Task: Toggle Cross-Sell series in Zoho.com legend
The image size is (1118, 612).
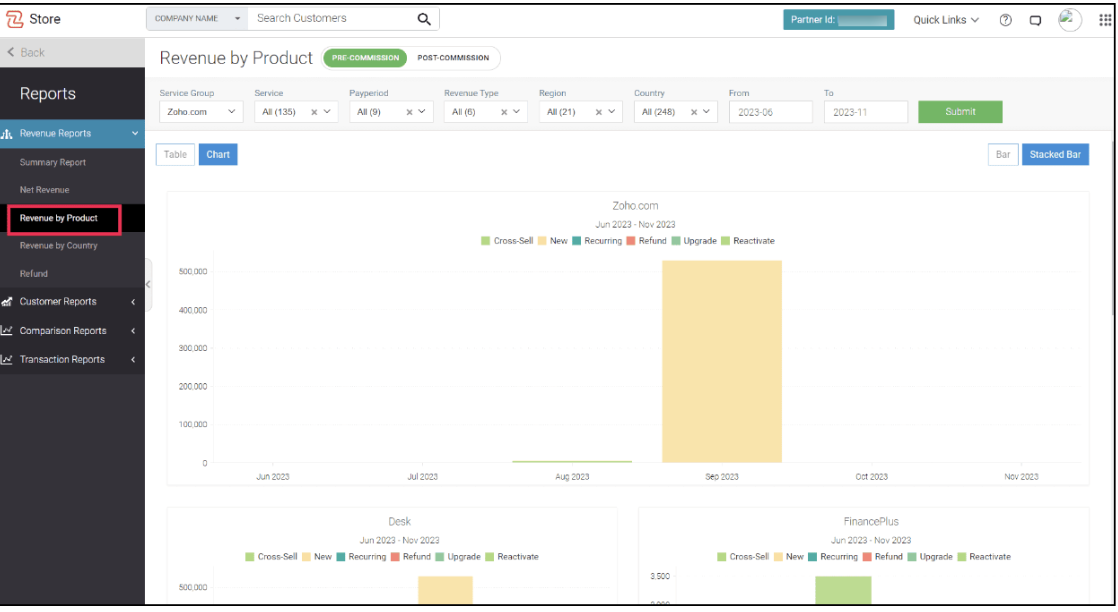Action: point(507,241)
